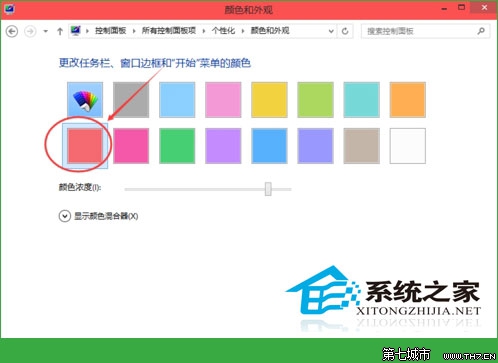The width and height of the screenshot is (498, 363).
Task: Click the 所有控制面板项 breadcrumb
Action: coord(169,31)
